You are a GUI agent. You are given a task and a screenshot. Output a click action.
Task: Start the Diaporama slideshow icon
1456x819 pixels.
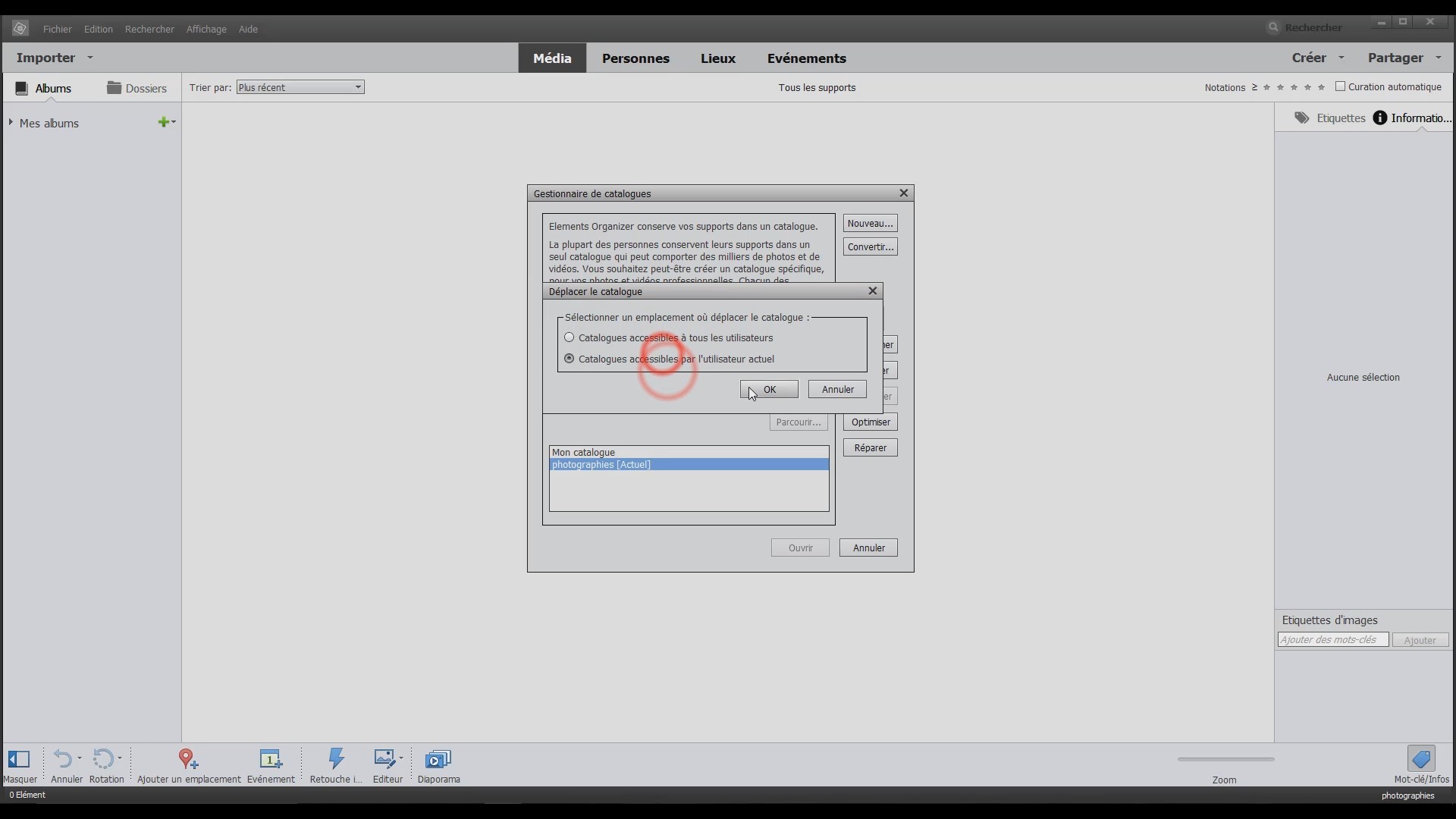pyautogui.click(x=438, y=759)
